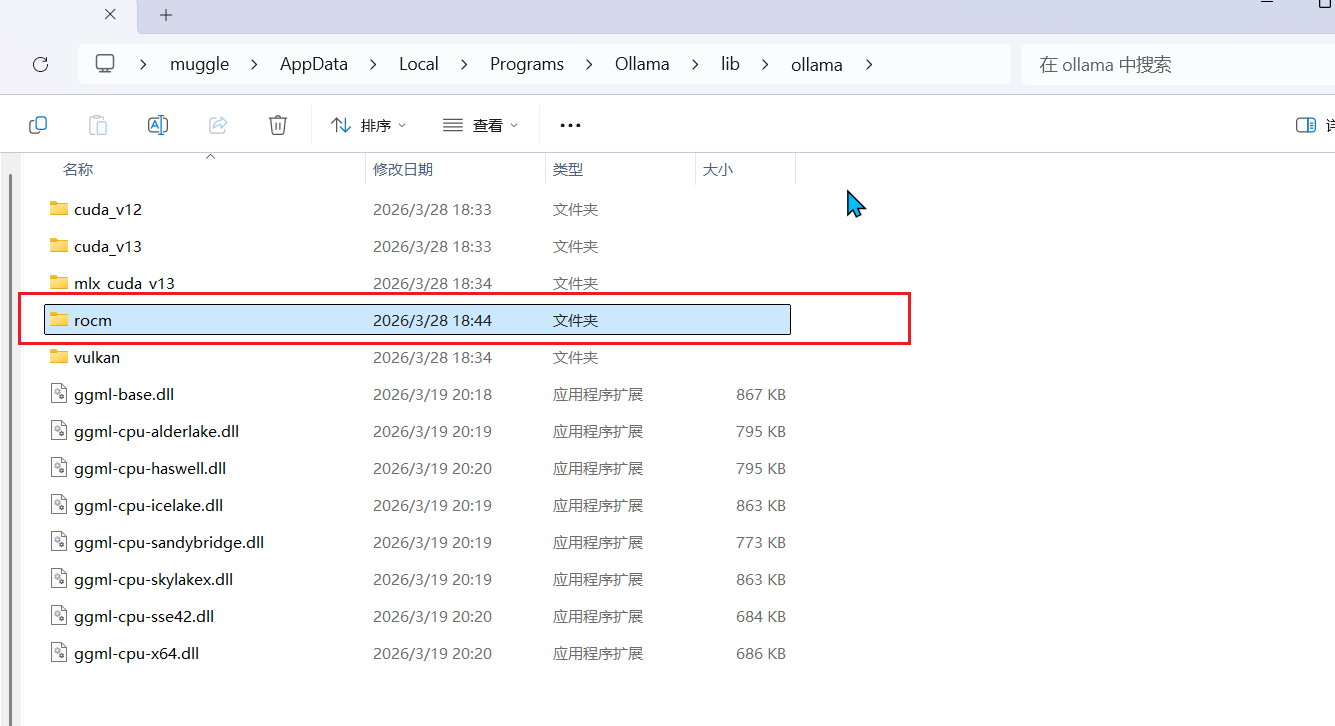Click the Copy icon in the toolbar
This screenshot has width=1335, height=726.
38,125
